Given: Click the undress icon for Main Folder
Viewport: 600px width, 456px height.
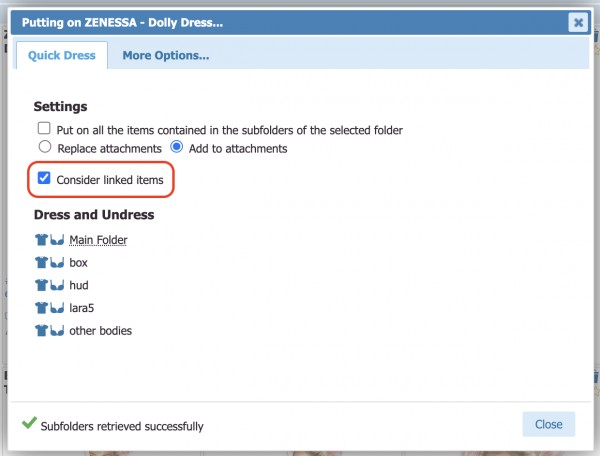Looking at the screenshot, I should (57, 240).
